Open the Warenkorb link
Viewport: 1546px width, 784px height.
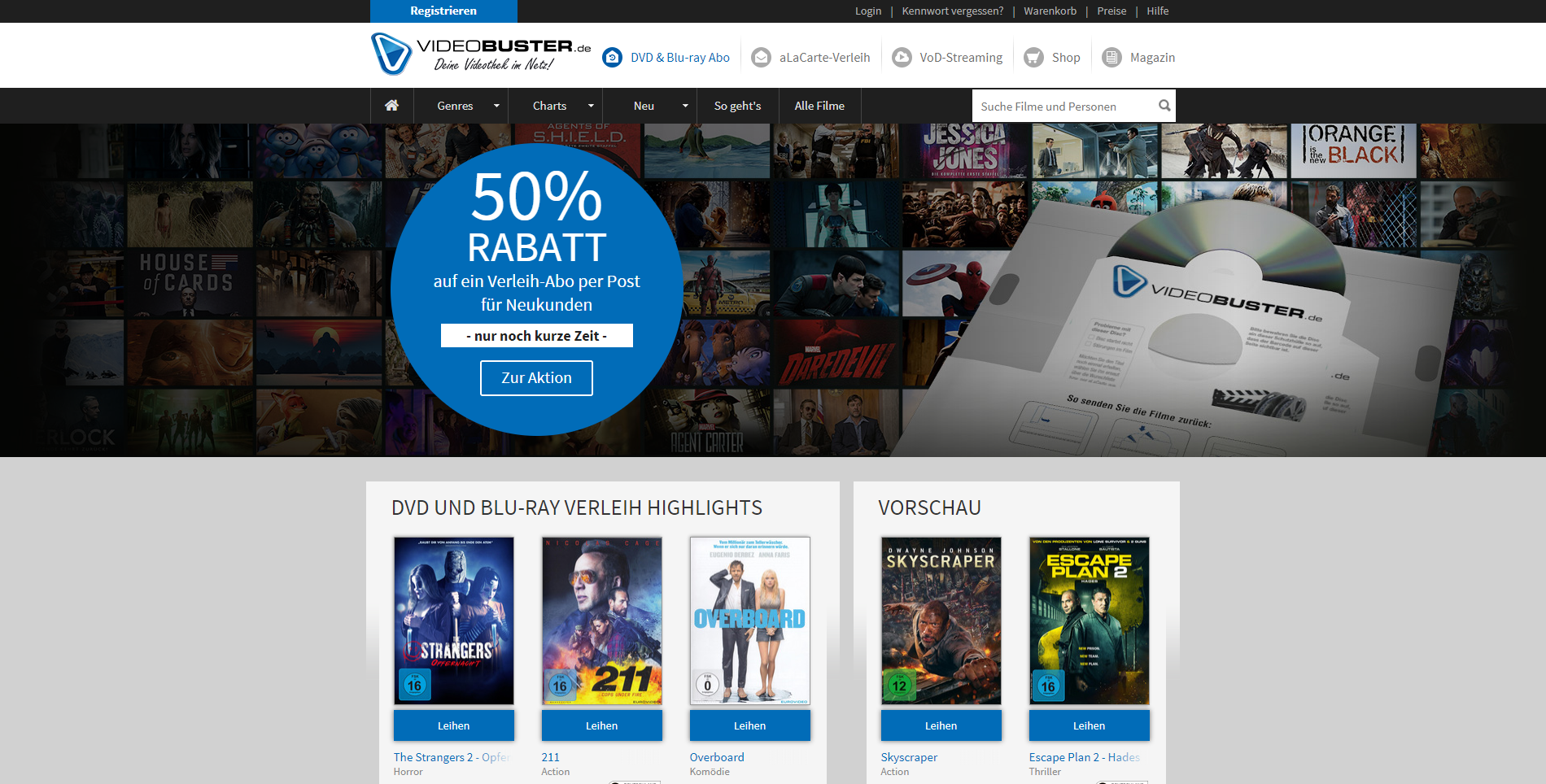(1050, 11)
